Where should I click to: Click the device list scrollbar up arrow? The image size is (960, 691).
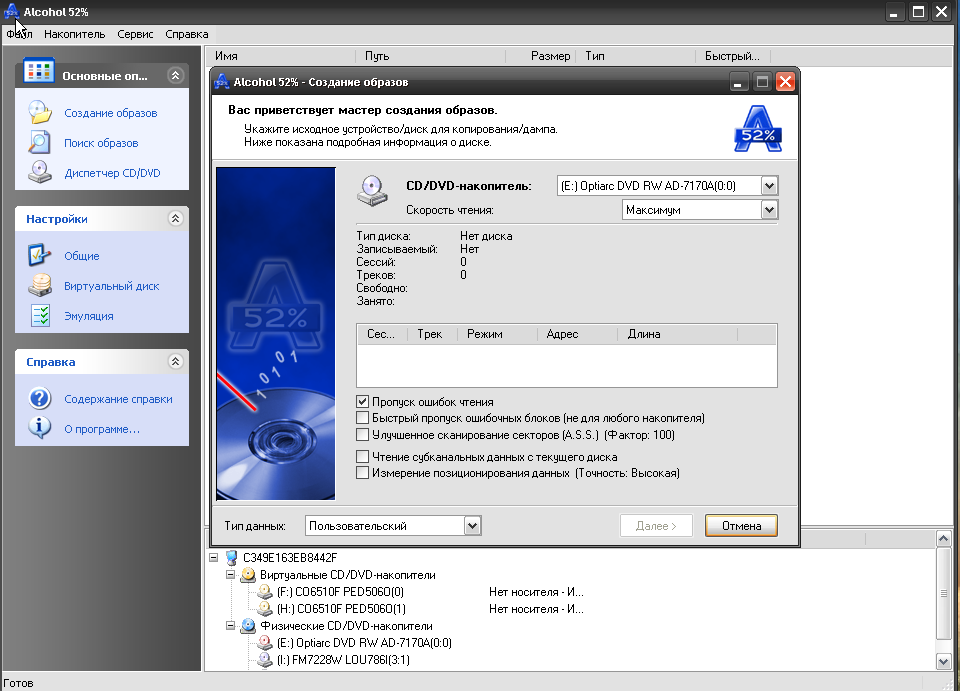point(943,539)
